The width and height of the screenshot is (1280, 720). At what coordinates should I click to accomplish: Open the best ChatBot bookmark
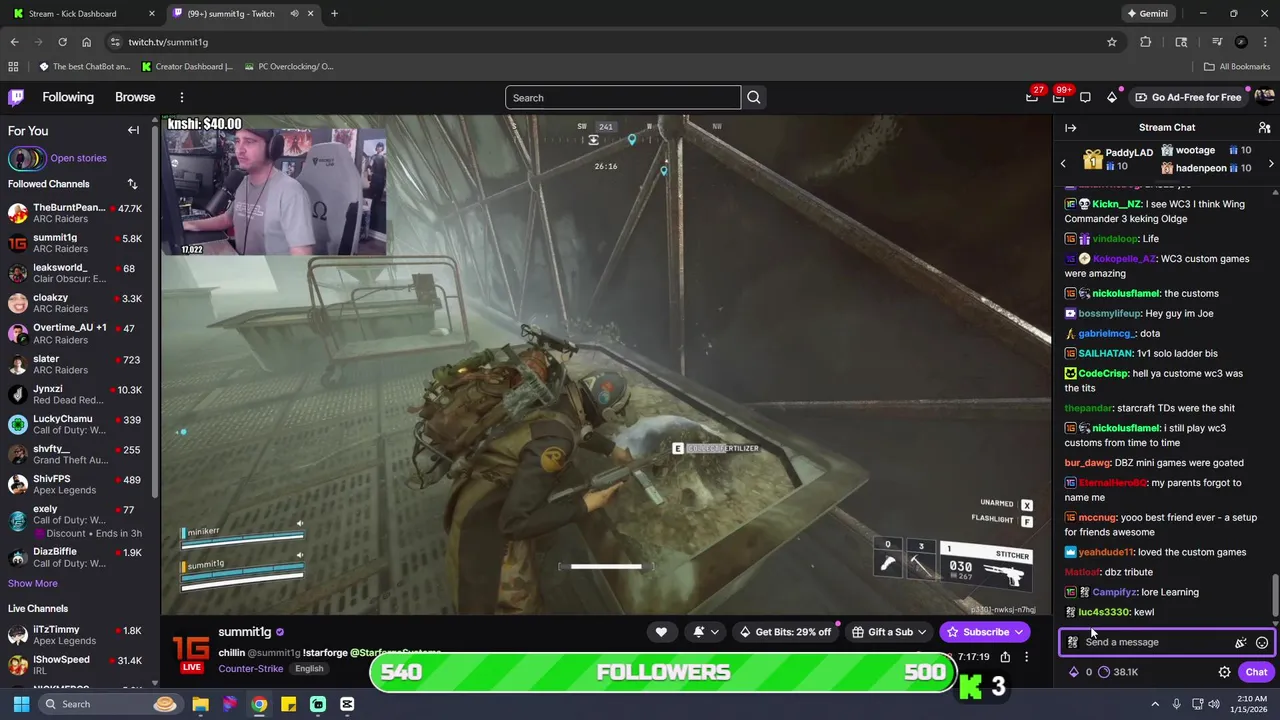[x=85, y=67]
